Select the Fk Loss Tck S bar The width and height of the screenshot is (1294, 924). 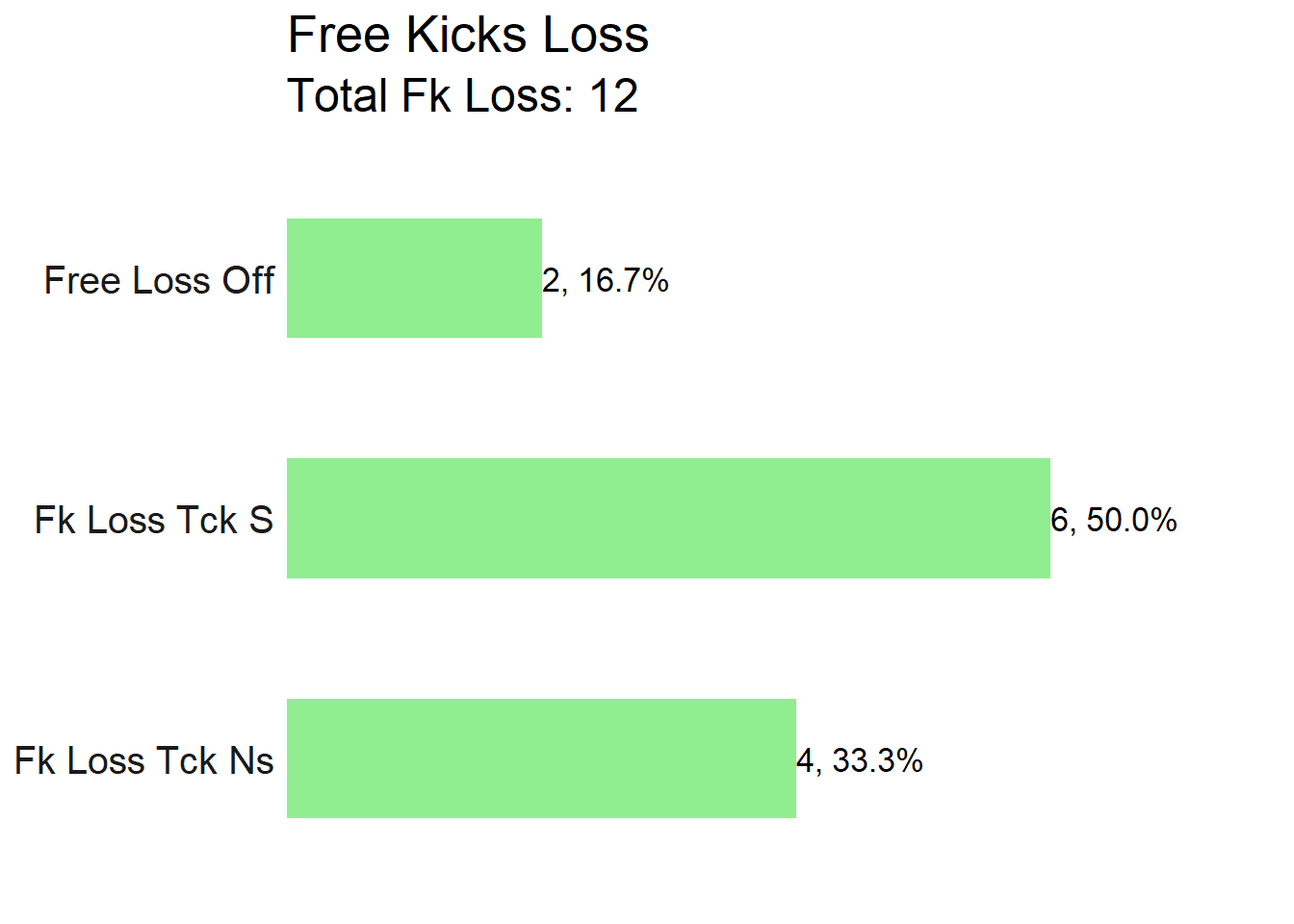(668, 519)
